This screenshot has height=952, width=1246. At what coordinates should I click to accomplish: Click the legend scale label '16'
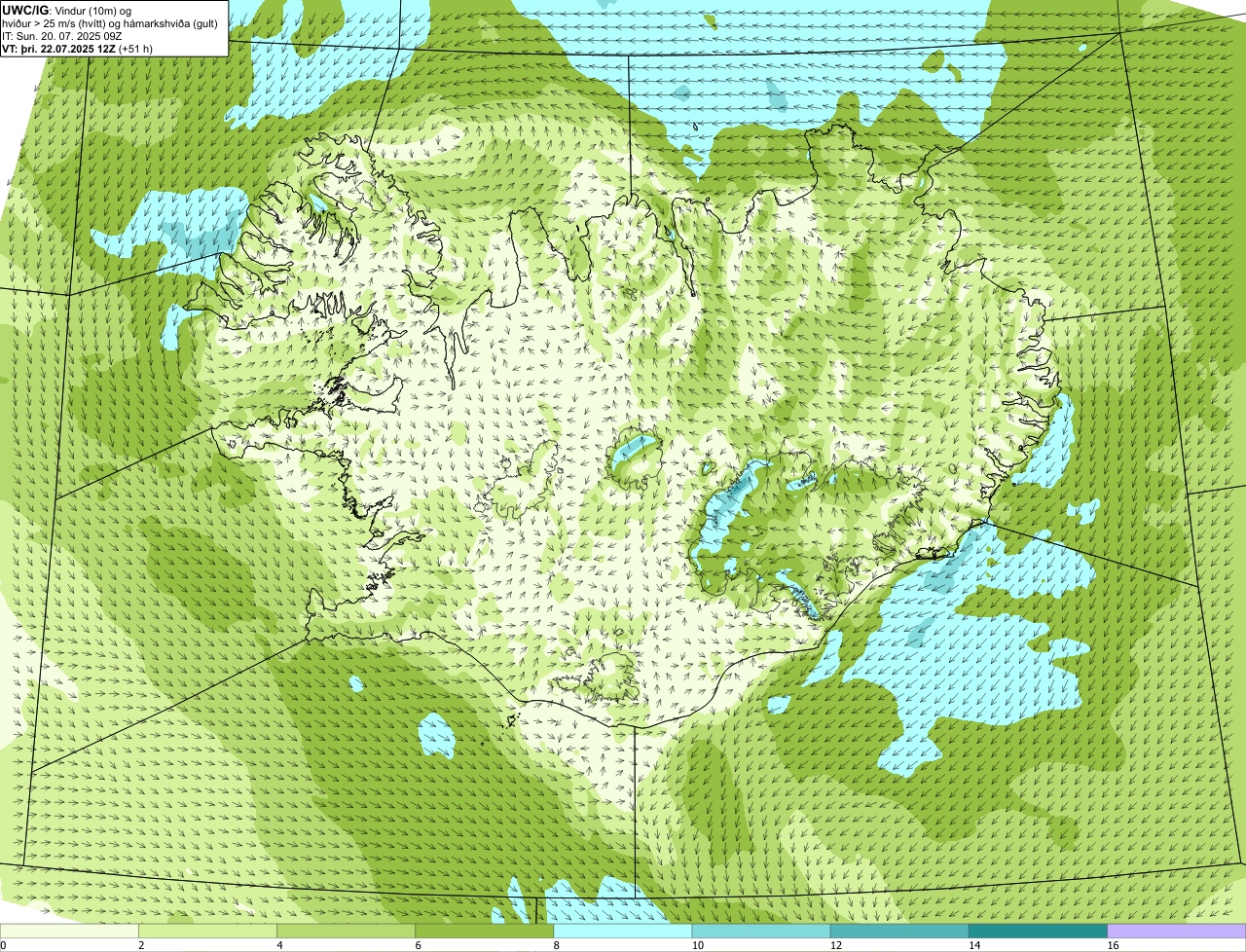coord(1113,945)
